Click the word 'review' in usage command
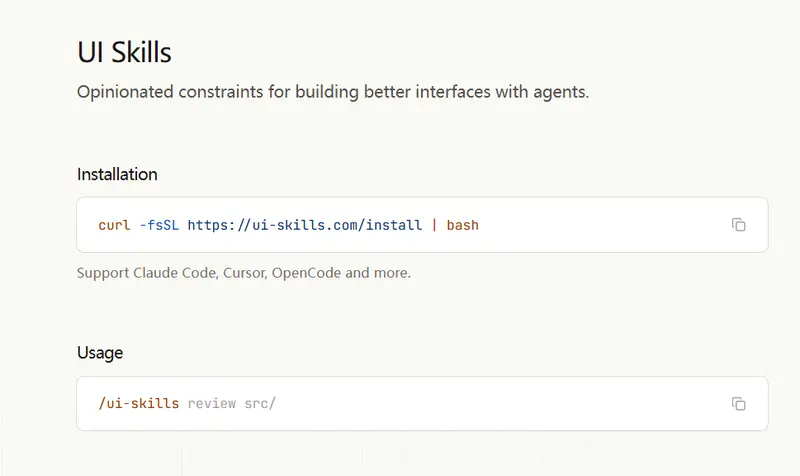This screenshot has height=476, width=800. (211, 404)
